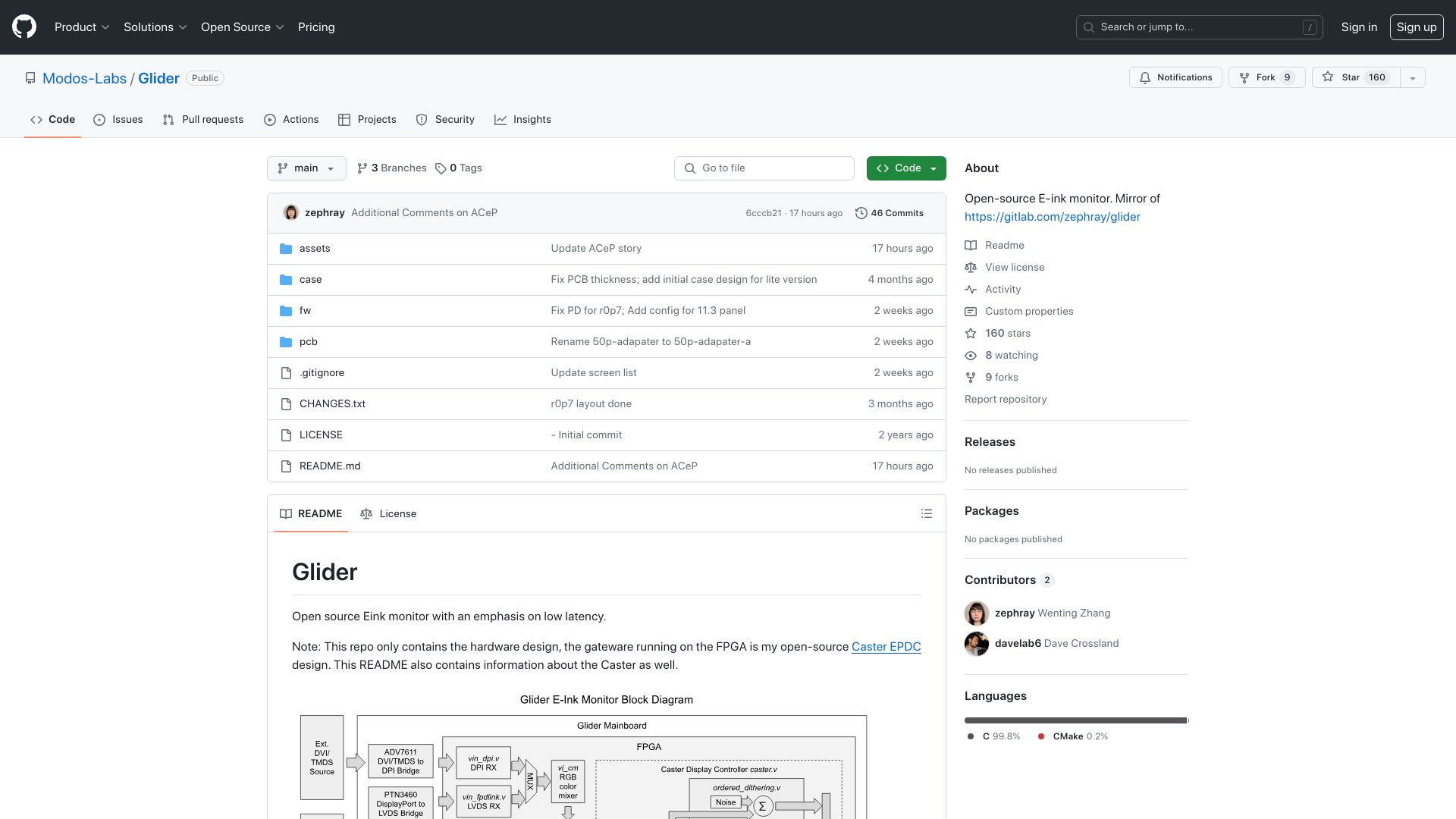The width and height of the screenshot is (1456, 819).
Task: Click the README.md file icon
Action: point(286,466)
